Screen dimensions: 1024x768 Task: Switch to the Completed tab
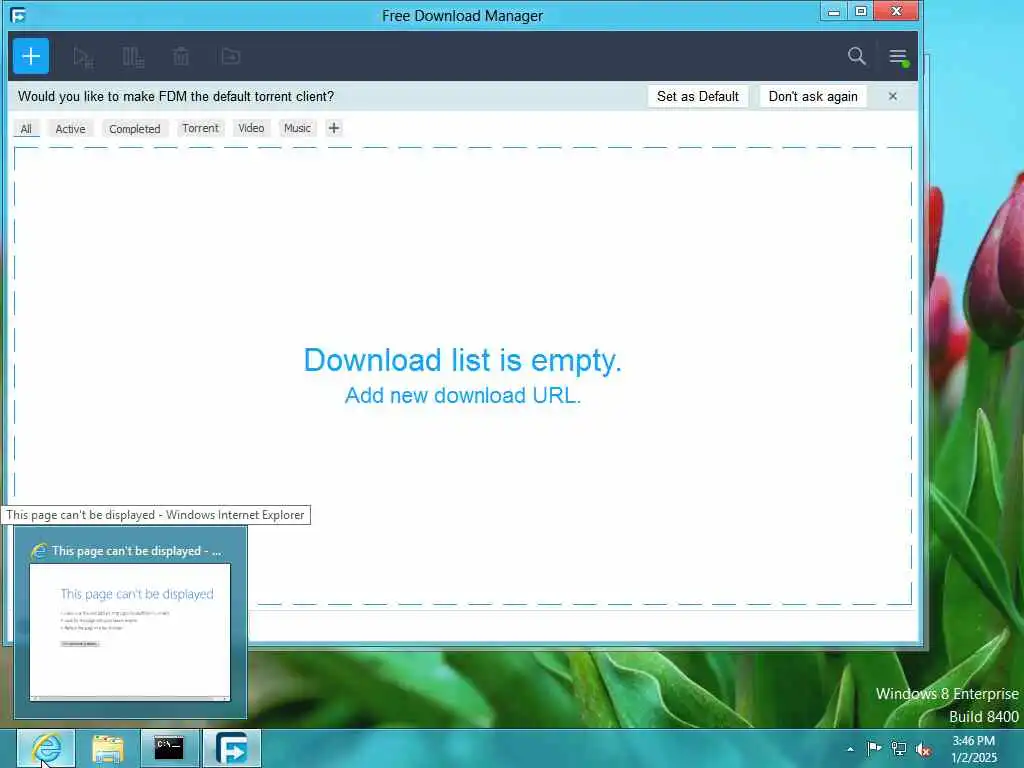point(135,129)
